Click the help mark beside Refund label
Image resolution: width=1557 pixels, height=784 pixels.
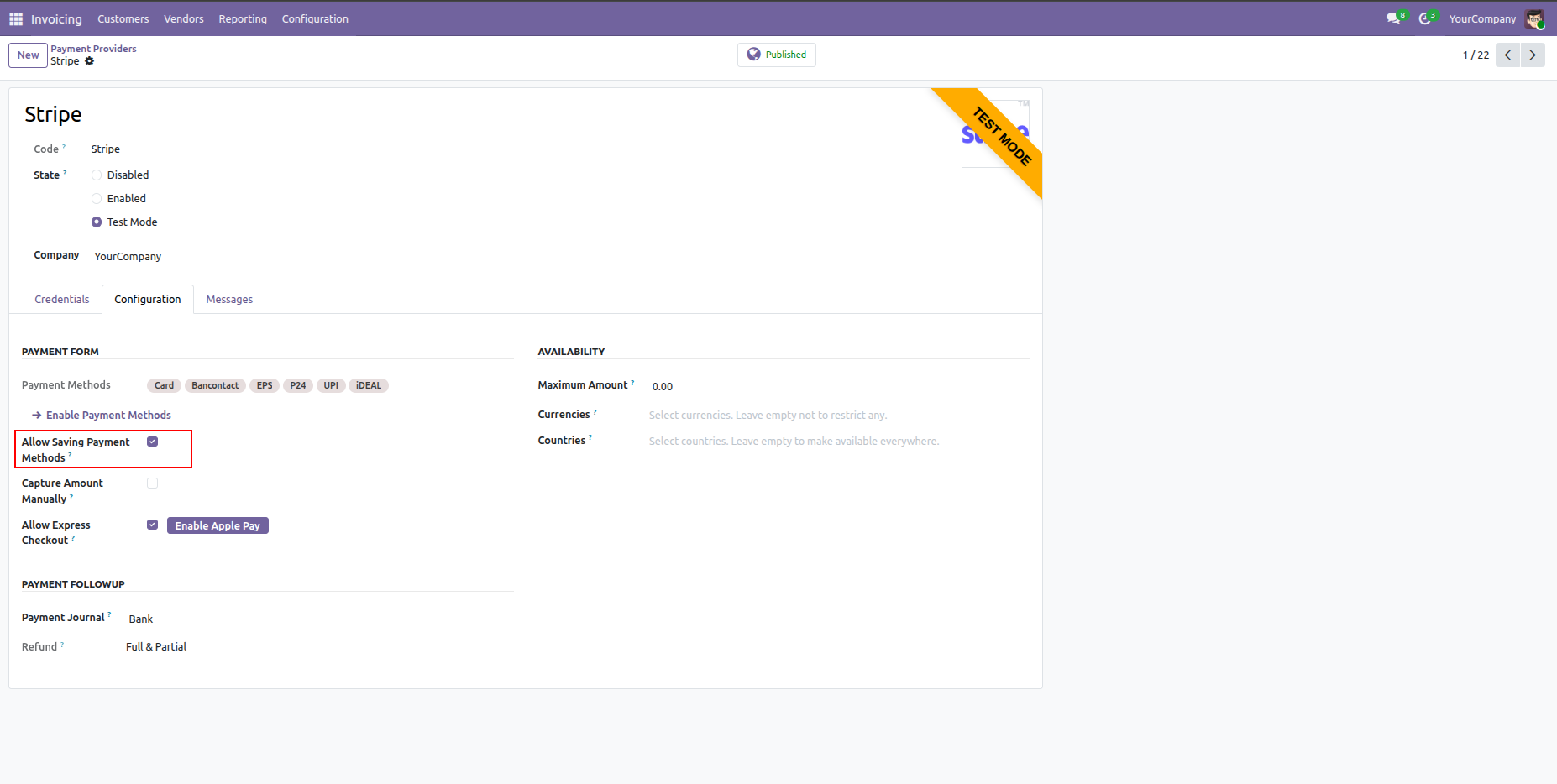62,645
